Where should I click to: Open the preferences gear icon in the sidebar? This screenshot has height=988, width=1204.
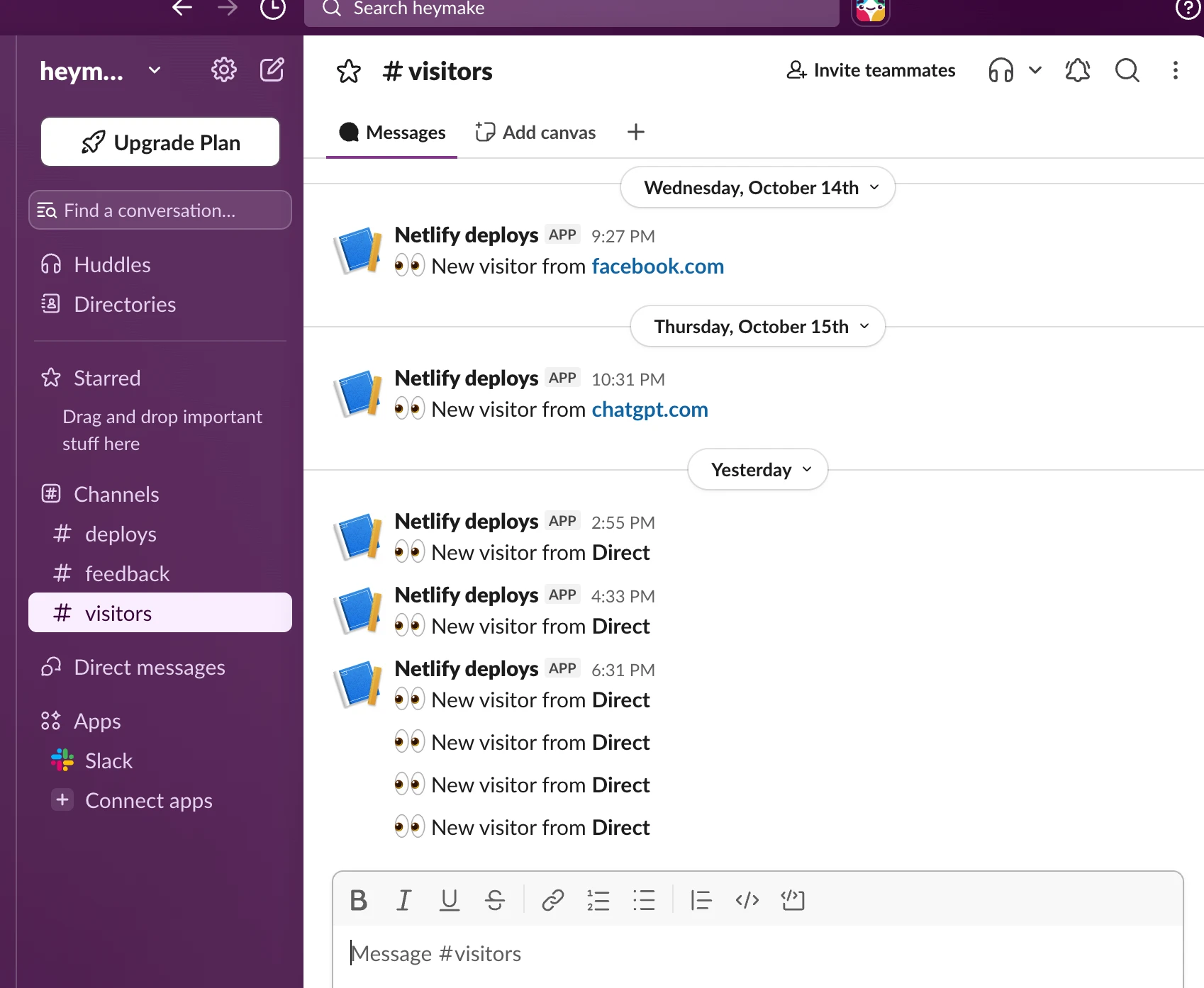(224, 70)
